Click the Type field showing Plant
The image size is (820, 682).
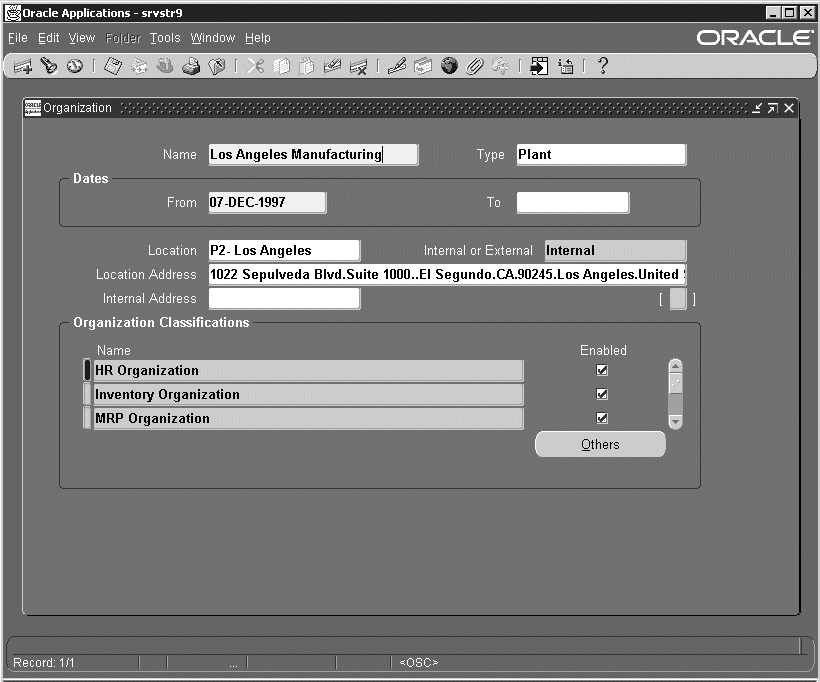coord(601,155)
